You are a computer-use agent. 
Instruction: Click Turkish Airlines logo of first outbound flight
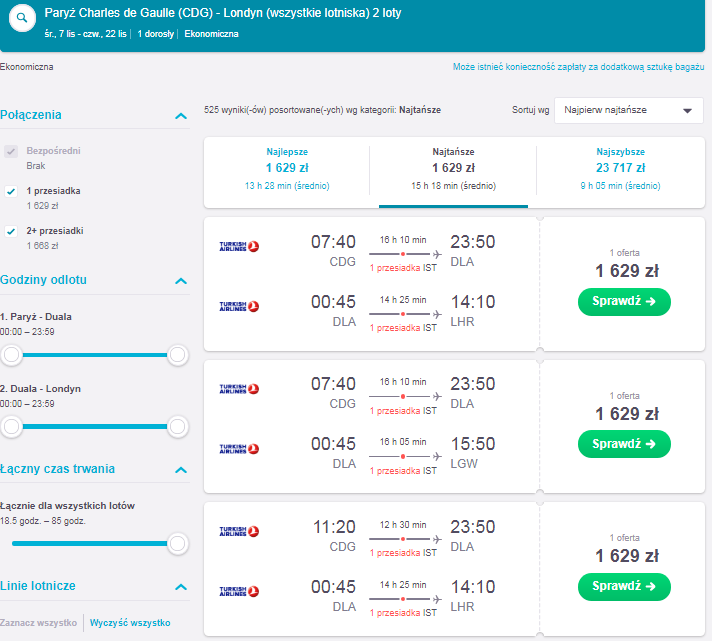tap(239, 247)
